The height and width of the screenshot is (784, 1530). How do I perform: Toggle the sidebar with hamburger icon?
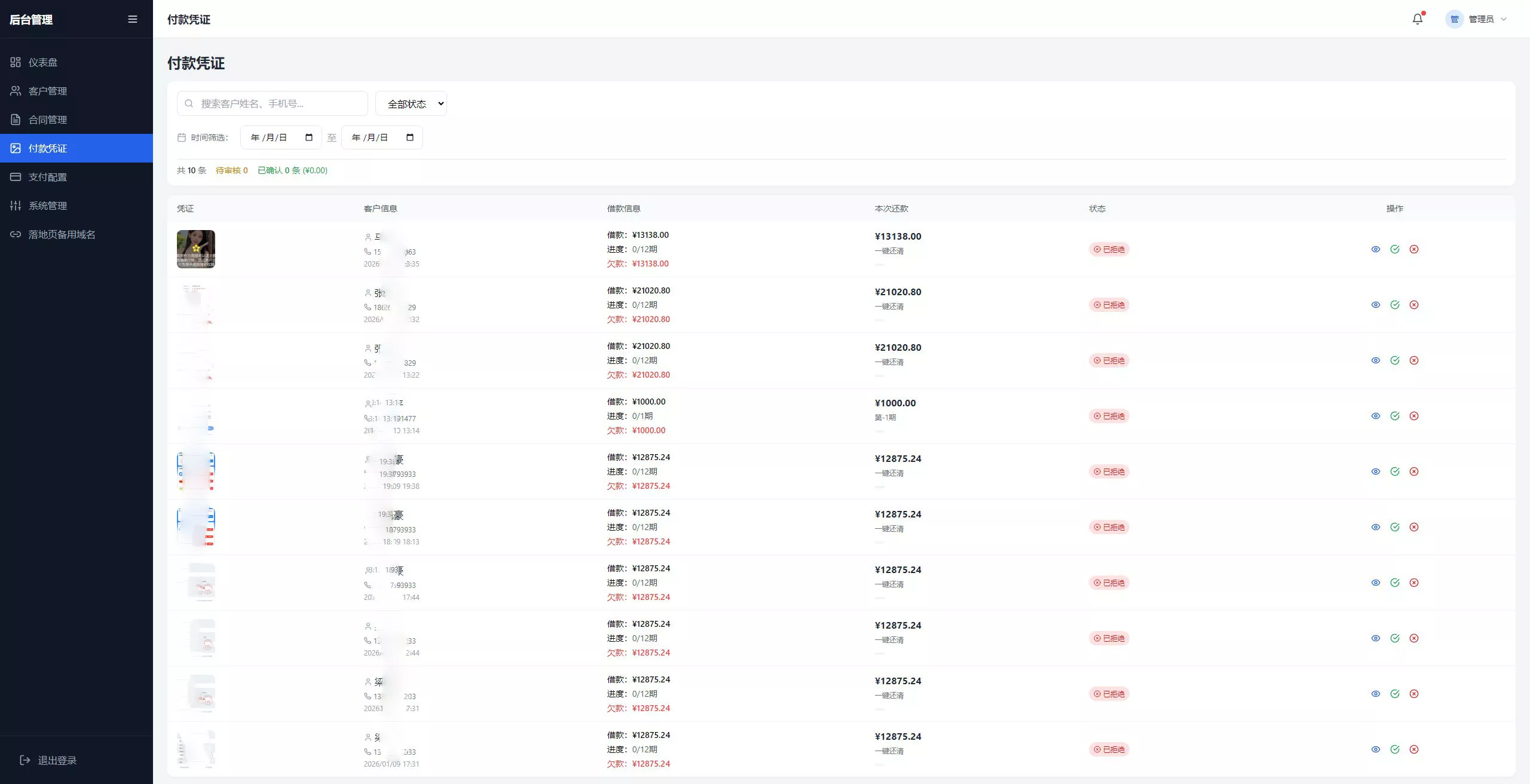pos(131,19)
